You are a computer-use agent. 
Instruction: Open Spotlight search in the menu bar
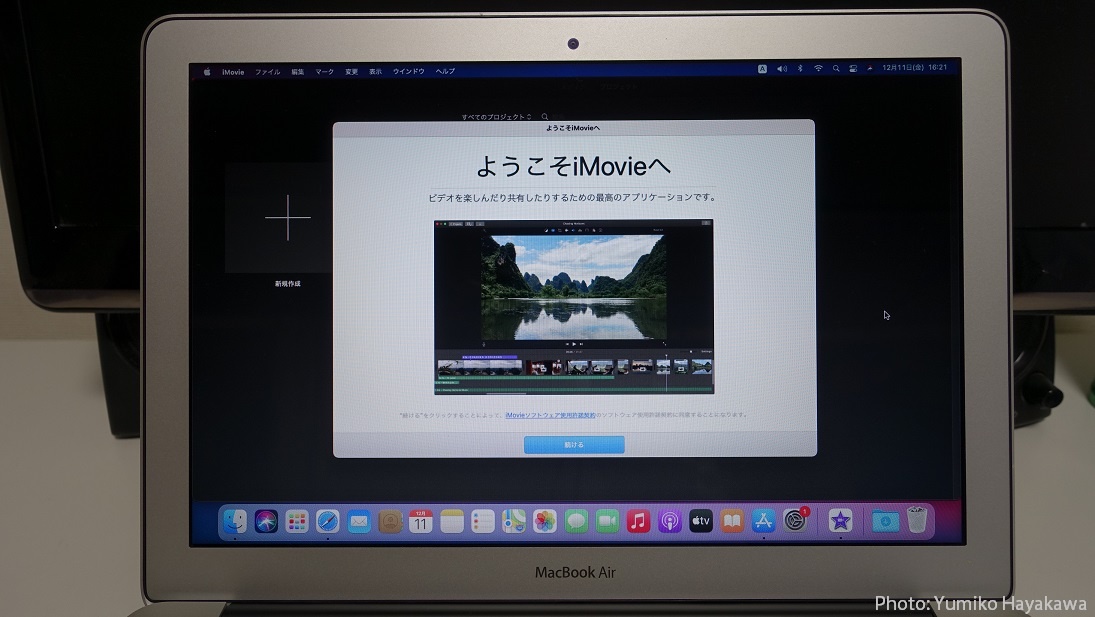[835, 68]
